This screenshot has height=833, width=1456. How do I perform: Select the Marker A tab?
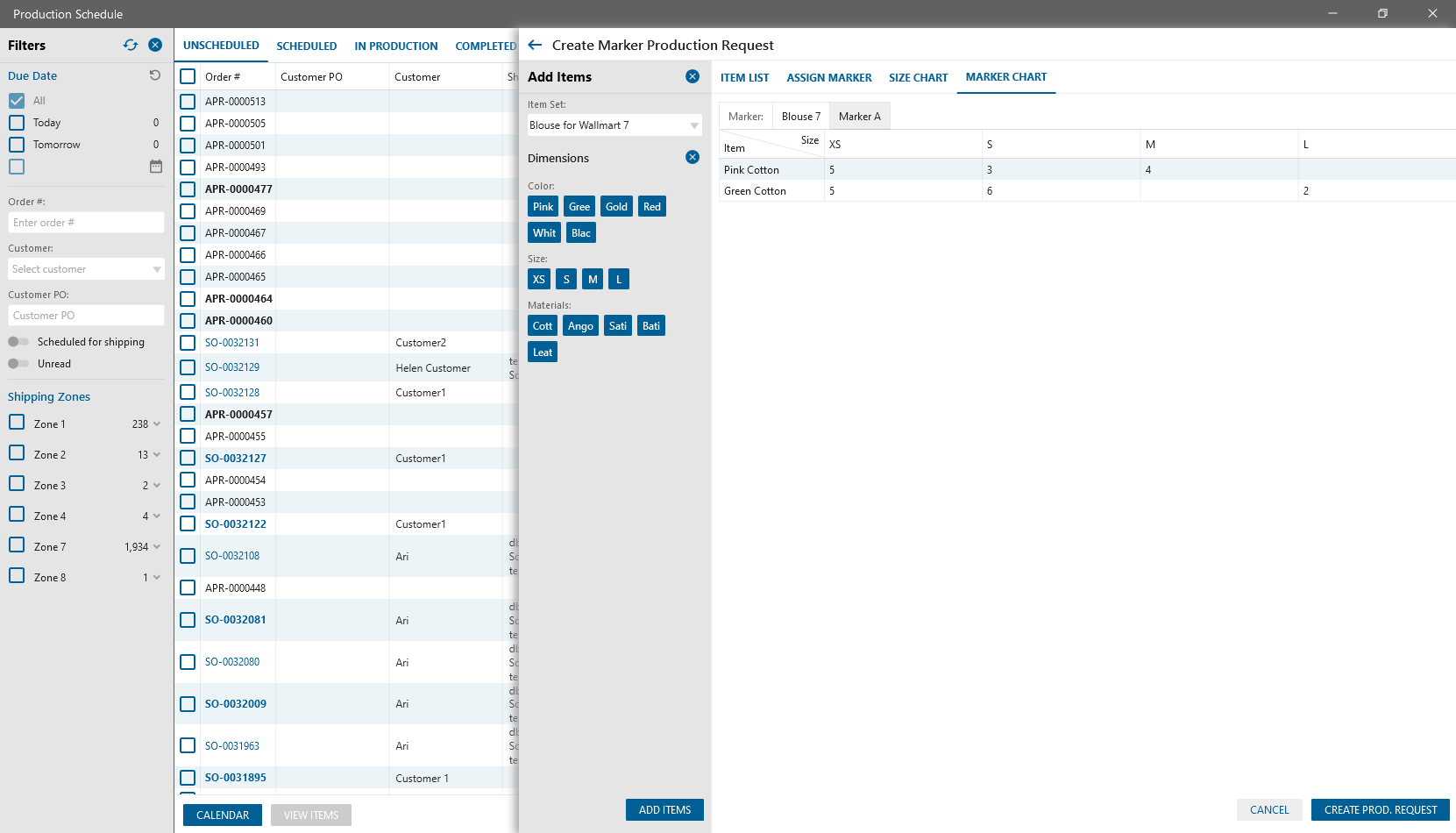(860, 117)
